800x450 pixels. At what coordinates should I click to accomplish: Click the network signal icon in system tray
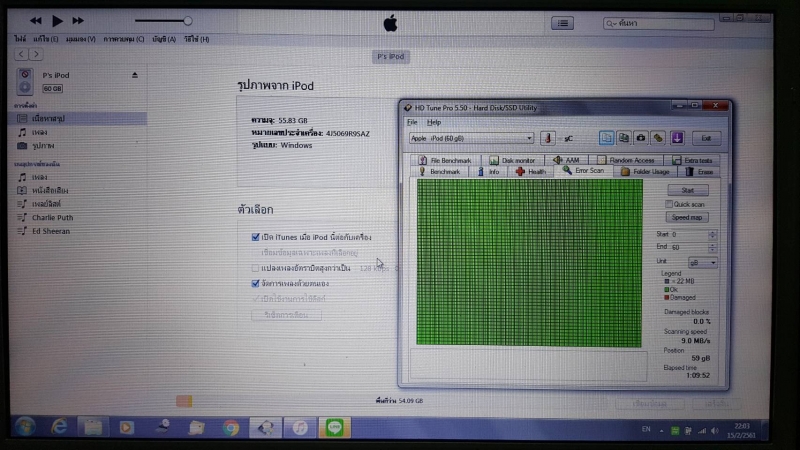[x=702, y=431]
